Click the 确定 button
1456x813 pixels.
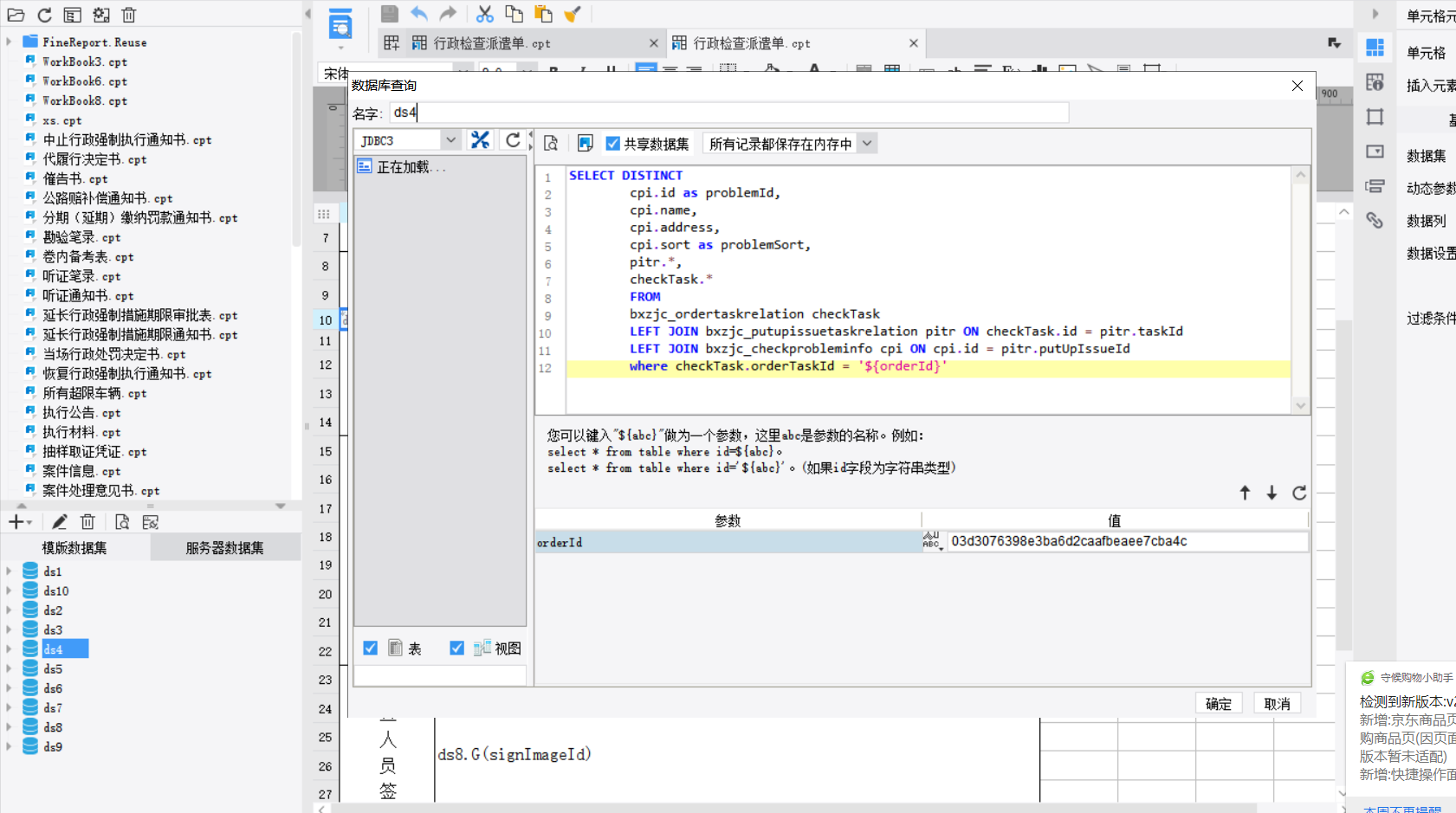1219,703
